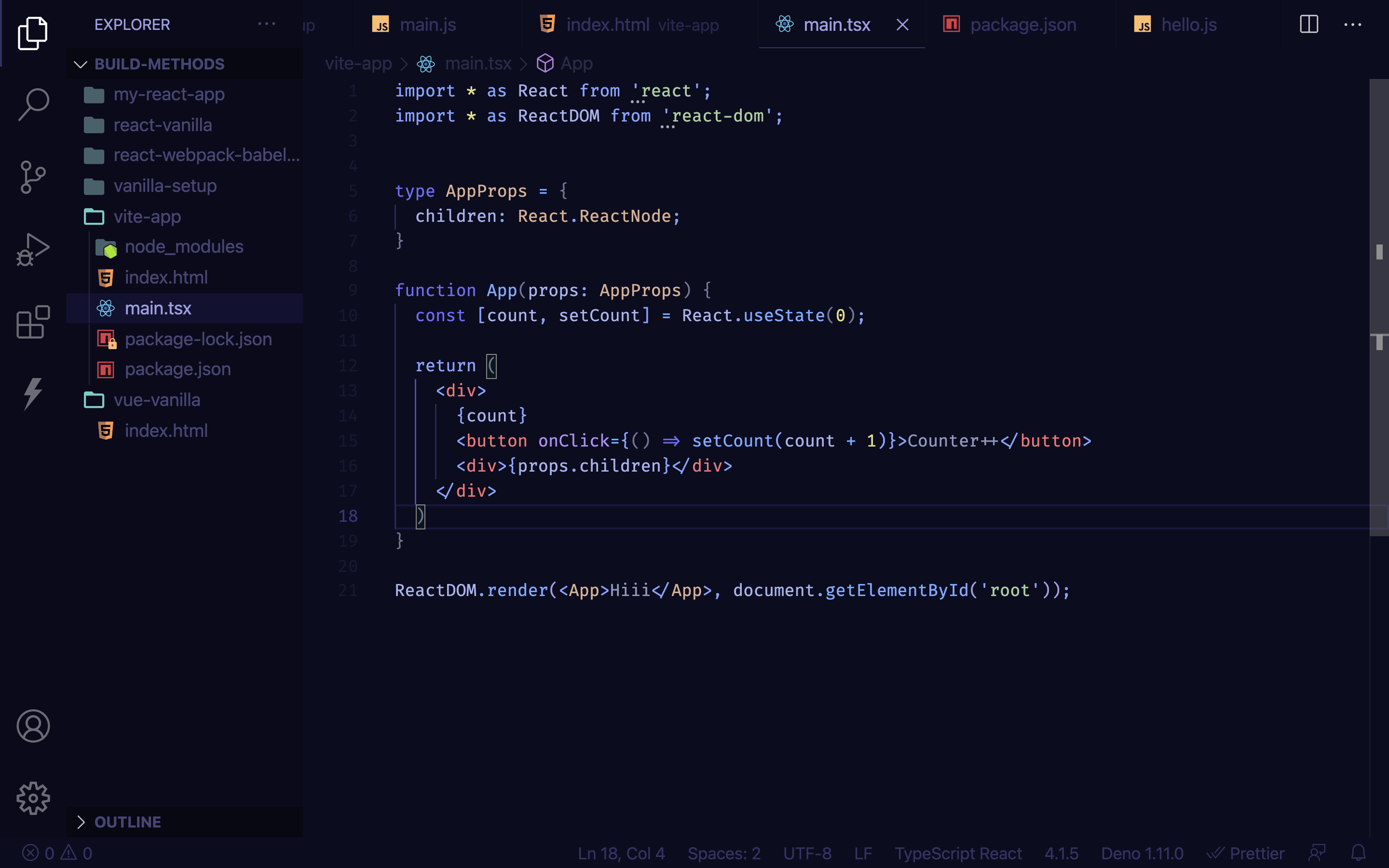
Task: Click the editor vertical scrollbar
Action: point(1379,307)
